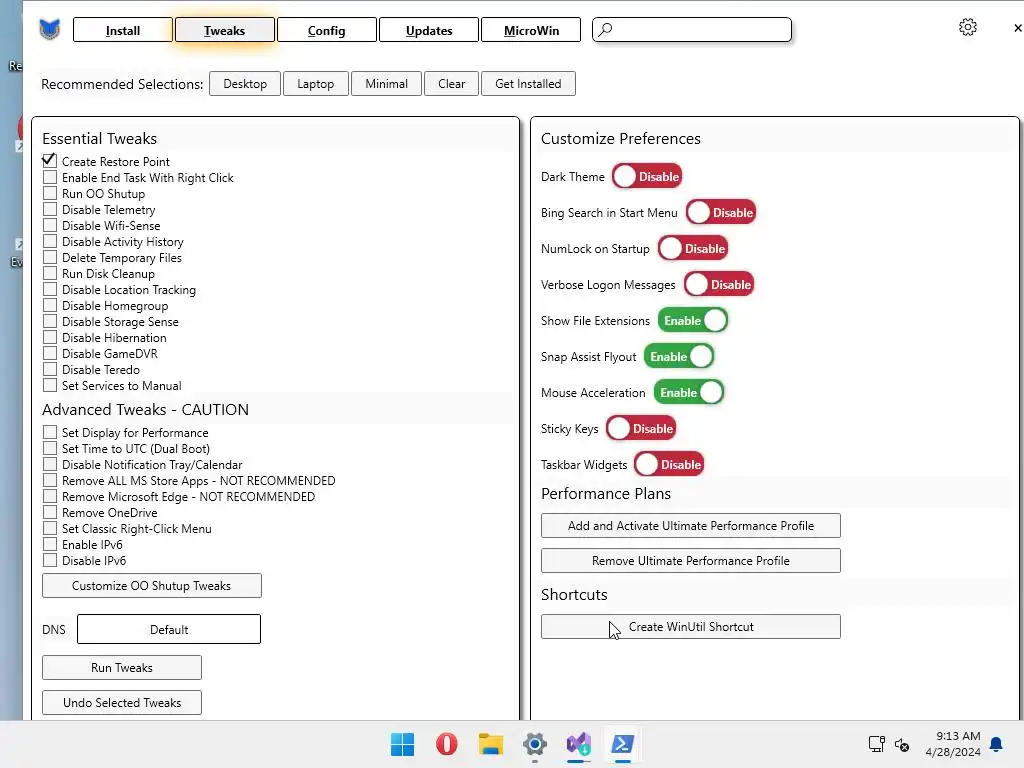Toggle Show File Extensions switch
Image resolution: width=1024 pixels, height=768 pixels.
point(693,321)
